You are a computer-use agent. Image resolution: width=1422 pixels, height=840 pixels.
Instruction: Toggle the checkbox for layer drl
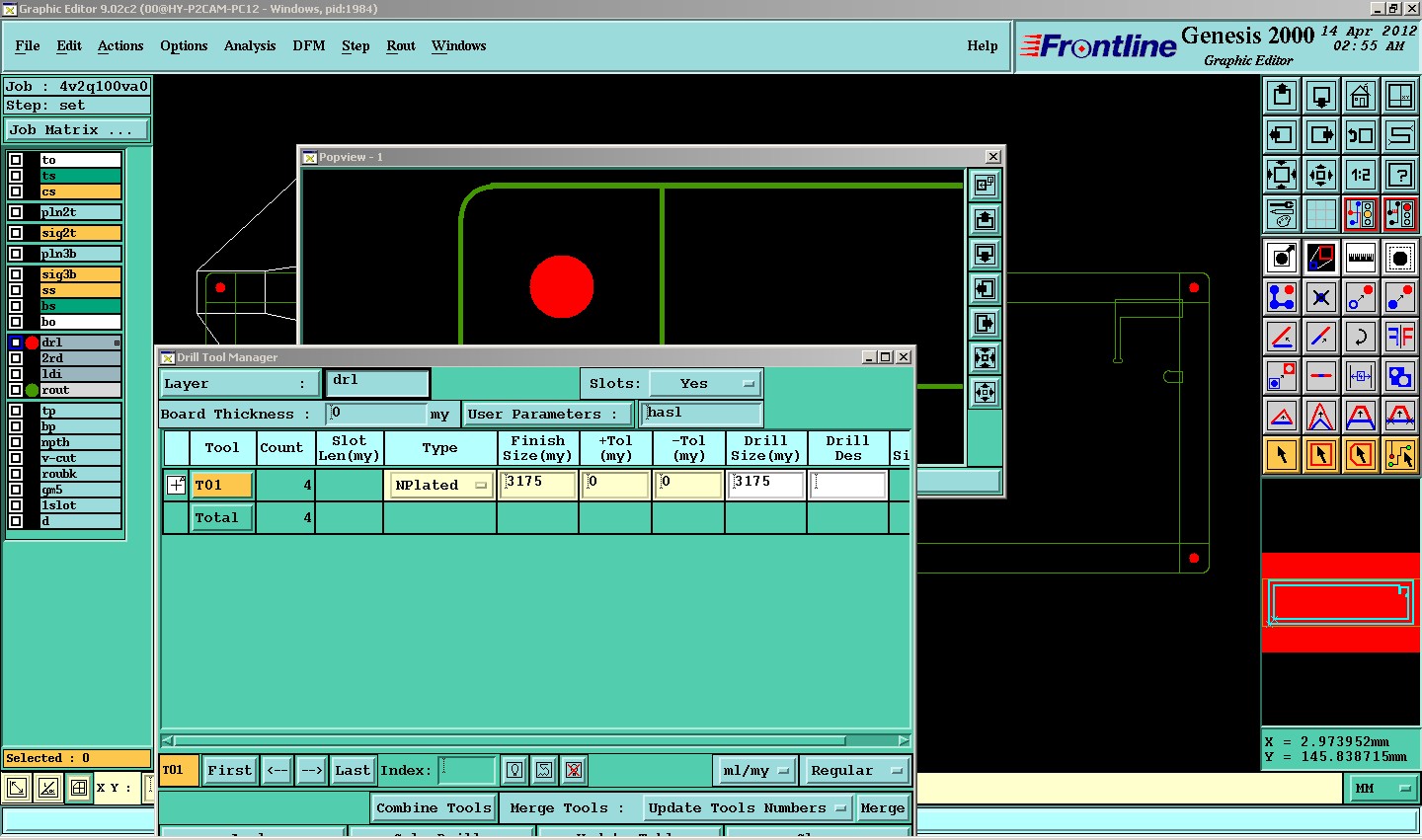(x=16, y=343)
